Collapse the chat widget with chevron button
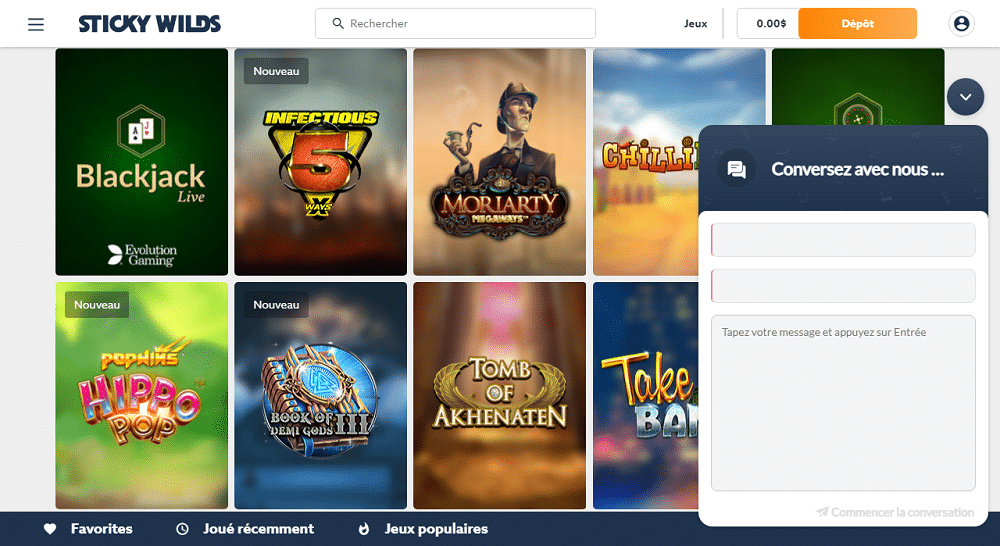 point(965,97)
